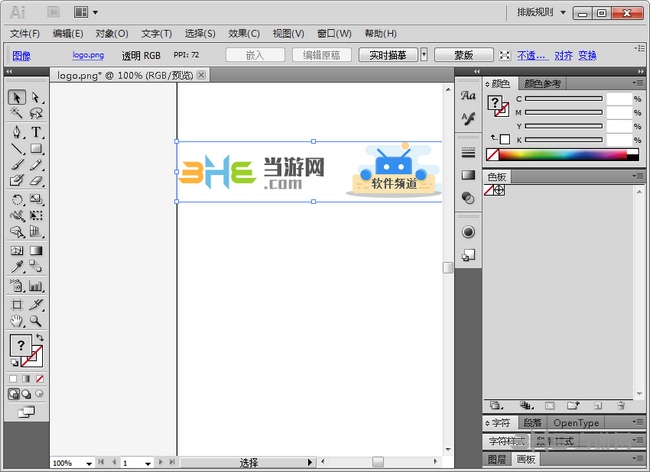Select the Slice tool
The width and height of the screenshot is (650, 472).
click(36, 305)
